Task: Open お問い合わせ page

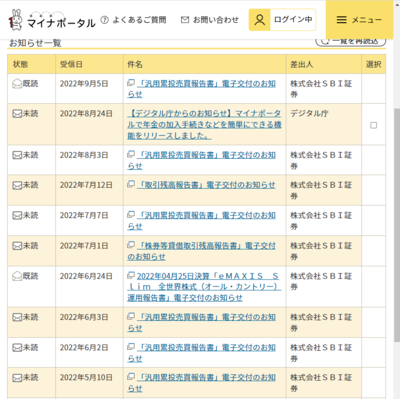Action: coord(210,20)
